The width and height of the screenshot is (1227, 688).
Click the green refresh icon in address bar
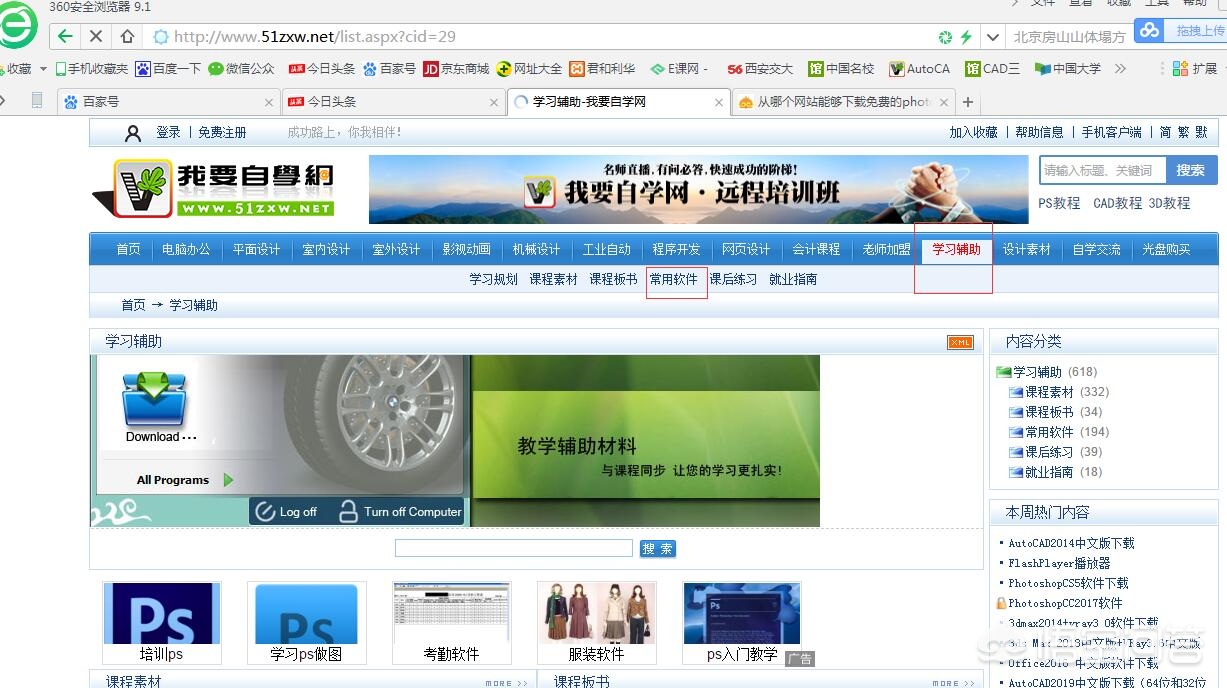tap(945, 37)
